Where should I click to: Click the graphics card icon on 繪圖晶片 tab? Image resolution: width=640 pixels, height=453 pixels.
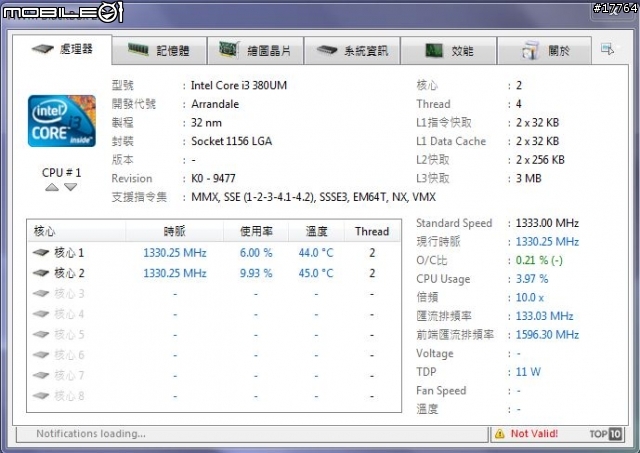pos(228,50)
